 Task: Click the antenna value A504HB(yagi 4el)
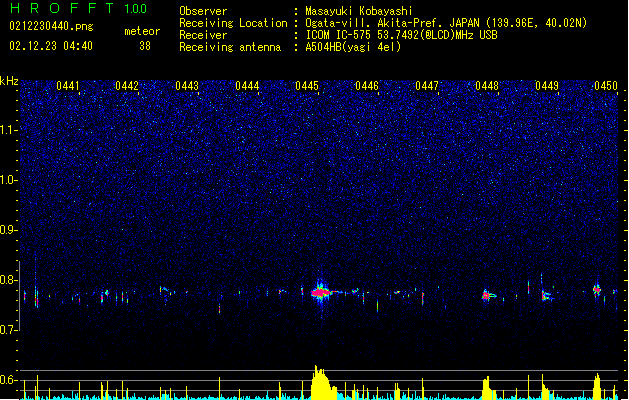(x=353, y=47)
